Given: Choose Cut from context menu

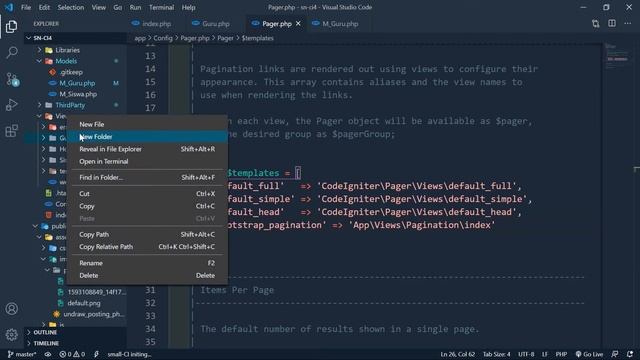Looking at the screenshot, I should point(147,193).
